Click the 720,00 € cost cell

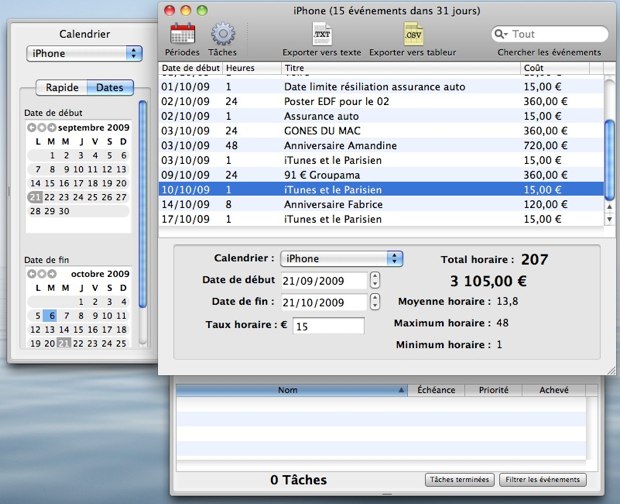pos(545,145)
